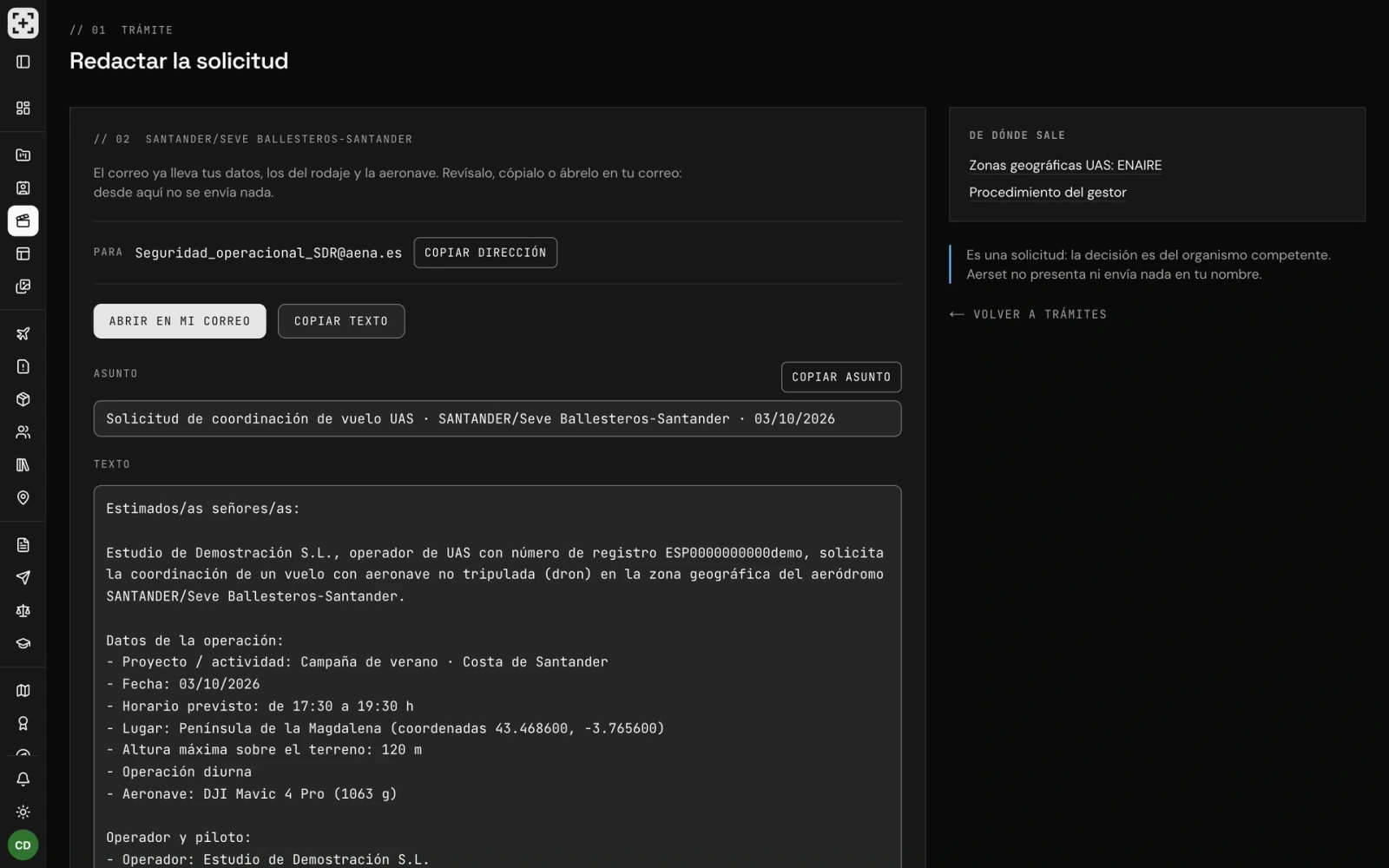1389x868 pixels.
Task: Open the contact calendar icon
Action: pyautogui.click(x=23, y=187)
